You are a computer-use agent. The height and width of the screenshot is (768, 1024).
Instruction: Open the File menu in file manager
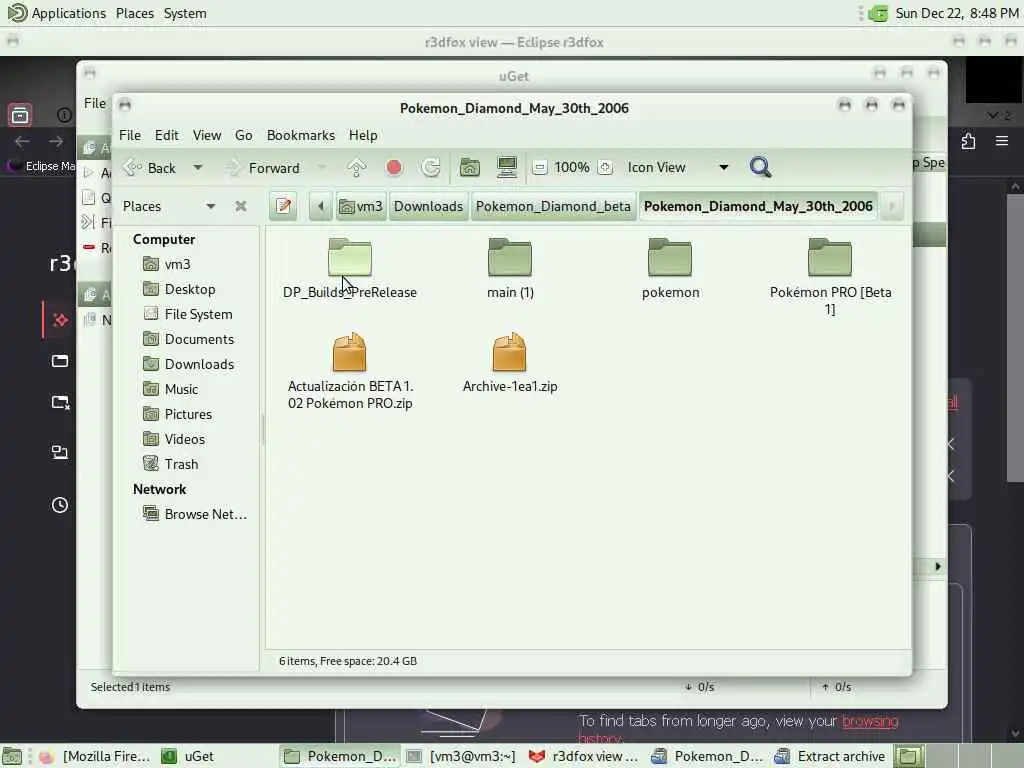coord(129,135)
